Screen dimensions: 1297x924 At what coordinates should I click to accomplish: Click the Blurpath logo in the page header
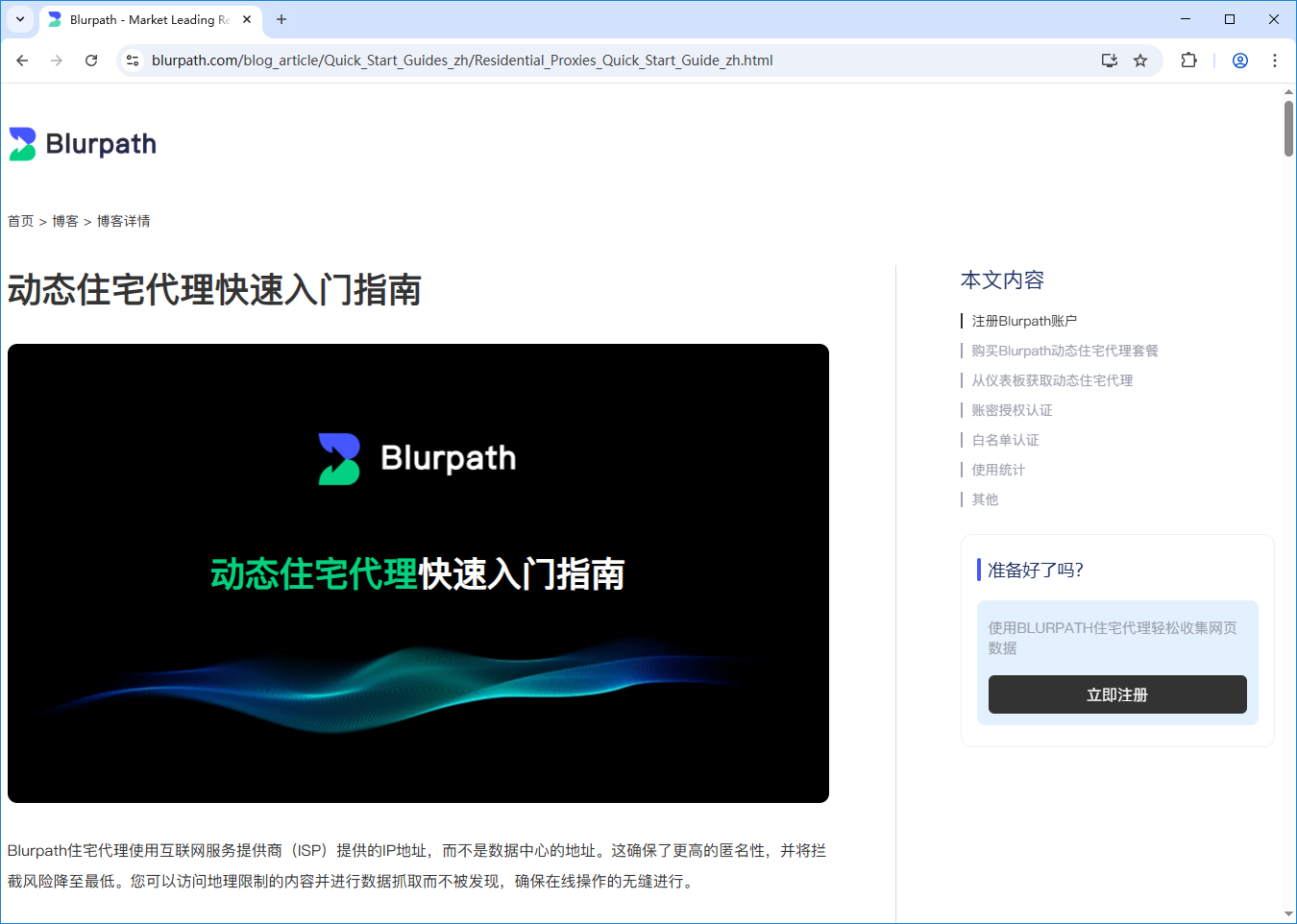click(83, 144)
